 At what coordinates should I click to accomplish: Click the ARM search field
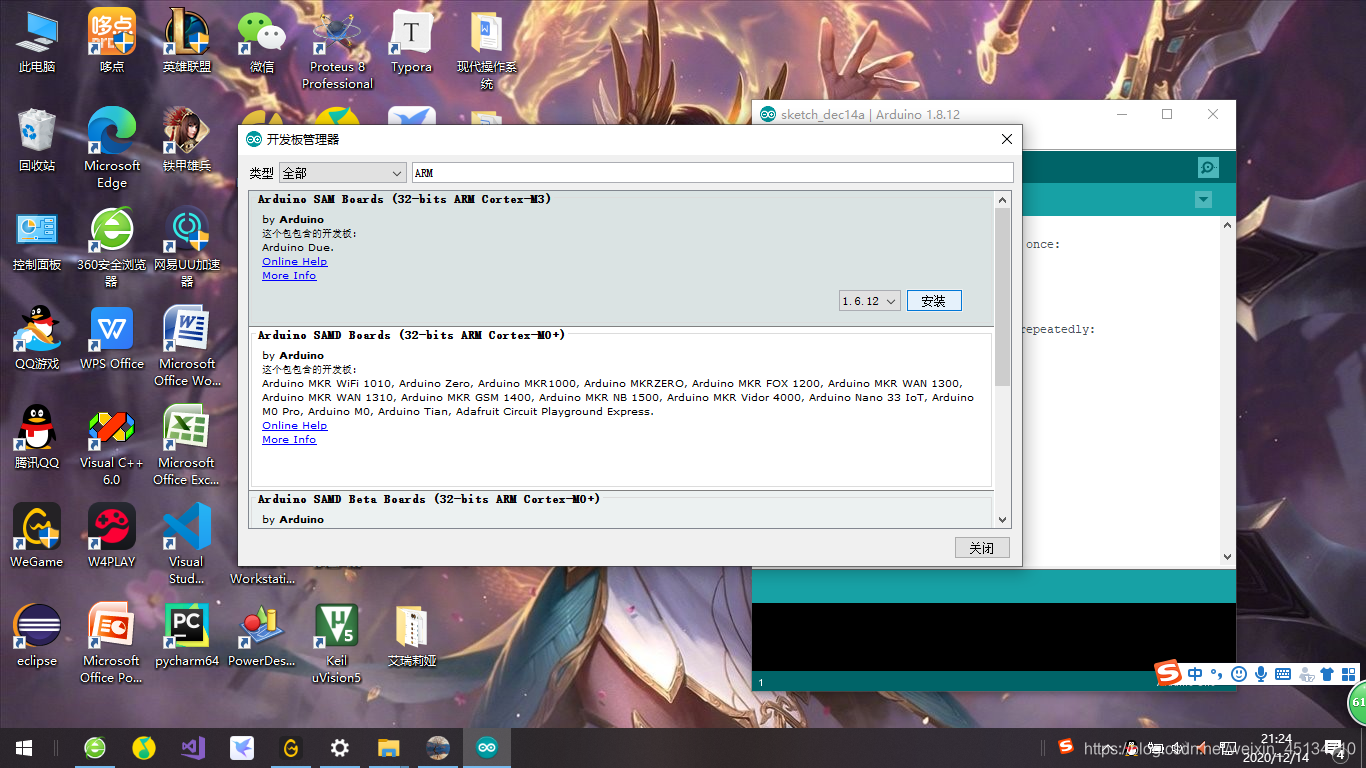click(712, 173)
